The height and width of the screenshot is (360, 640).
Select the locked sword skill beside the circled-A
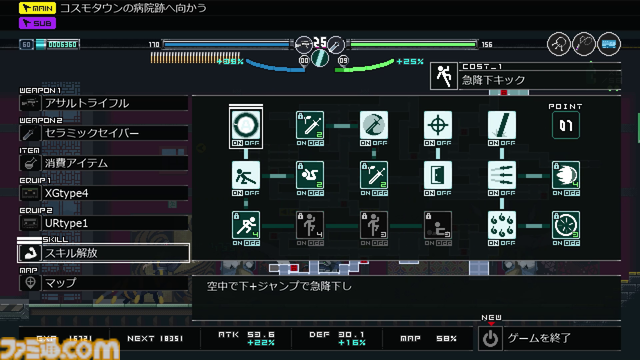[x=310, y=125]
